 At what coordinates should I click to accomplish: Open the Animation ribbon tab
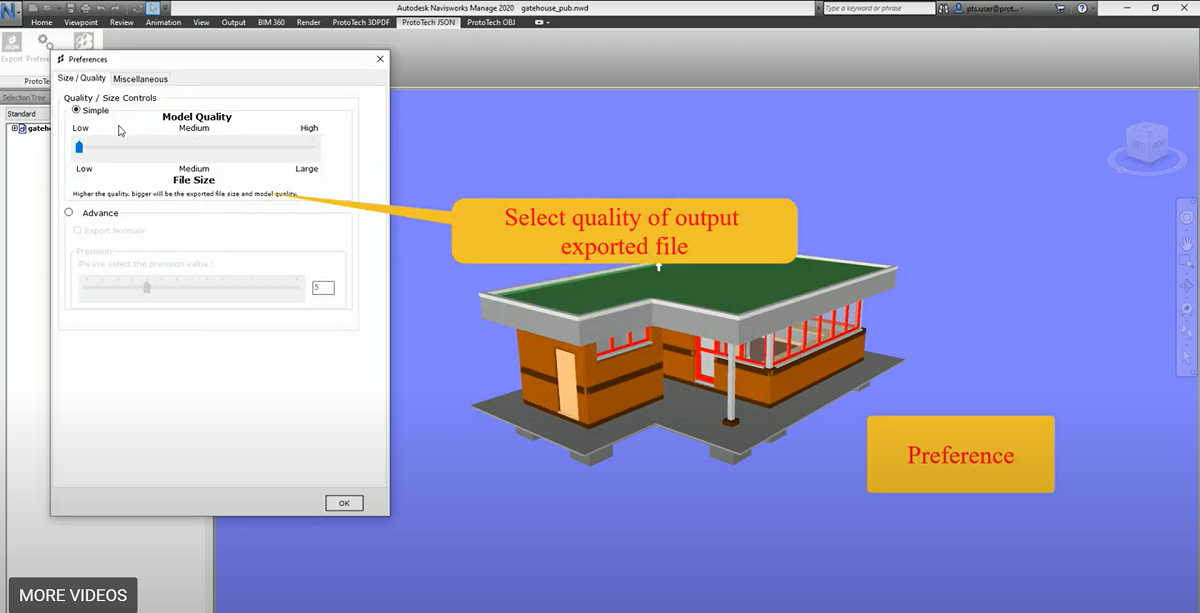coord(163,22)
